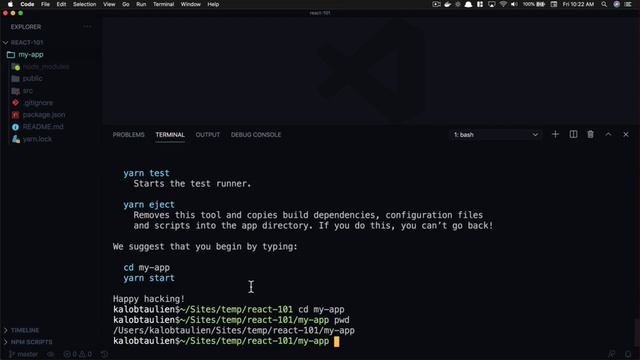Switch to the PROBLEMS panel tab
The image size is (640, 360).
pyautogui.click(x=129, y=135)
